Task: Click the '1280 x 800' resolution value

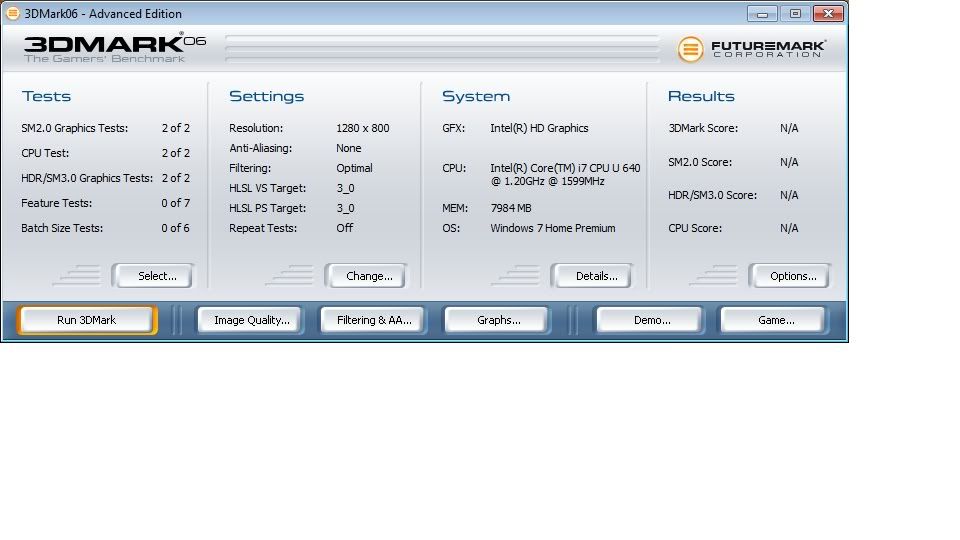Action: click(362, 128)
